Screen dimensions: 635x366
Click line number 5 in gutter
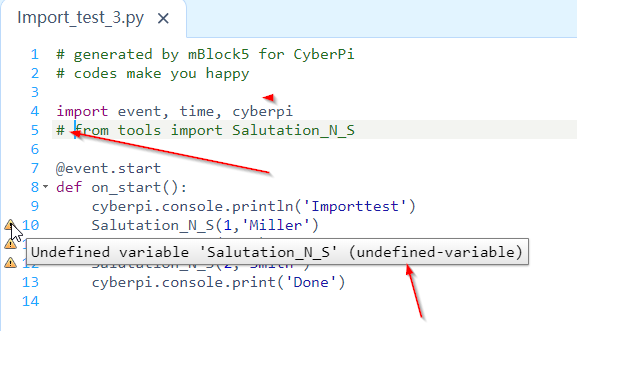tap(35, 130)
